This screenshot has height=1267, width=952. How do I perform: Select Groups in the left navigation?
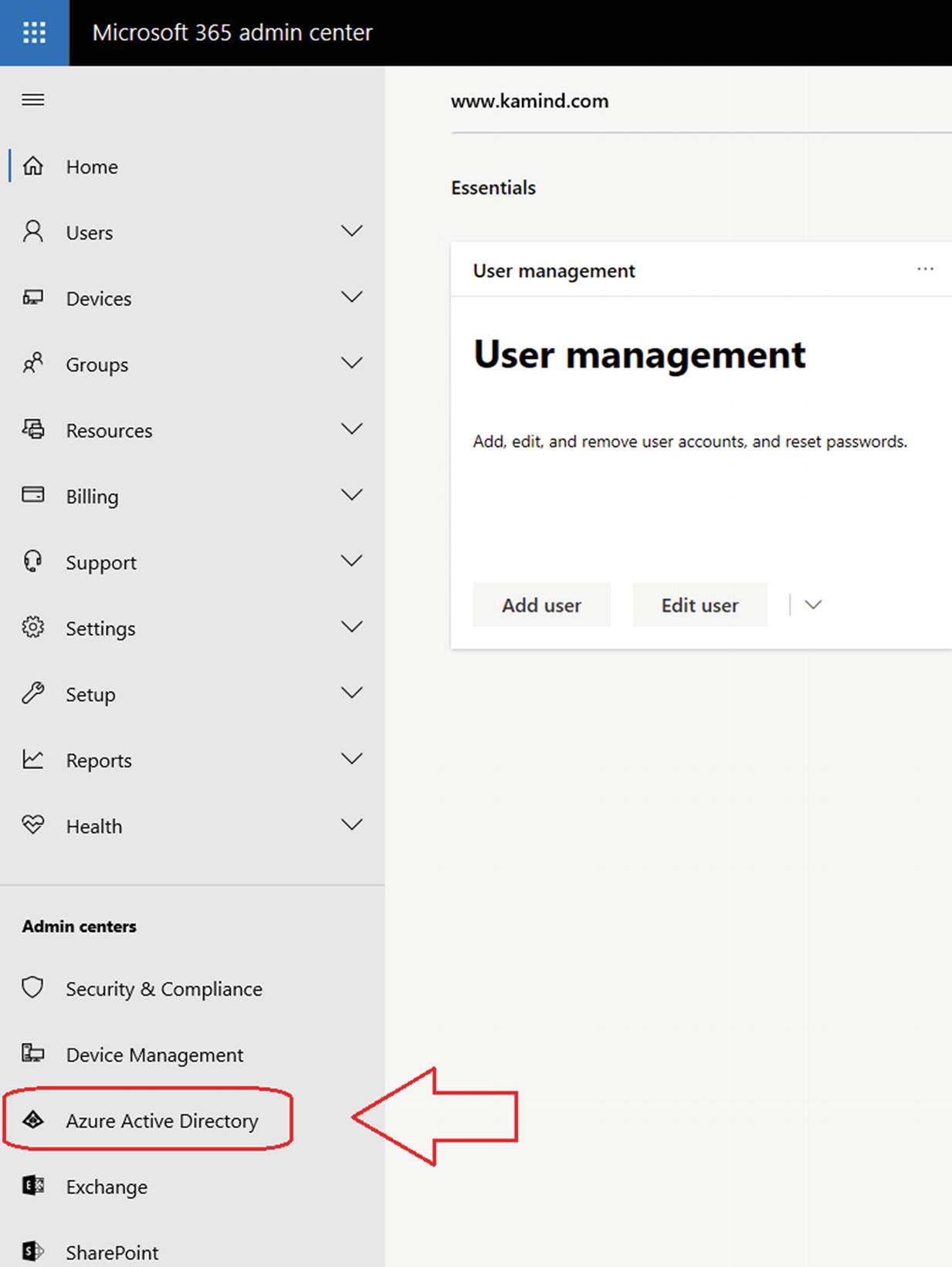tap(97, 365)
